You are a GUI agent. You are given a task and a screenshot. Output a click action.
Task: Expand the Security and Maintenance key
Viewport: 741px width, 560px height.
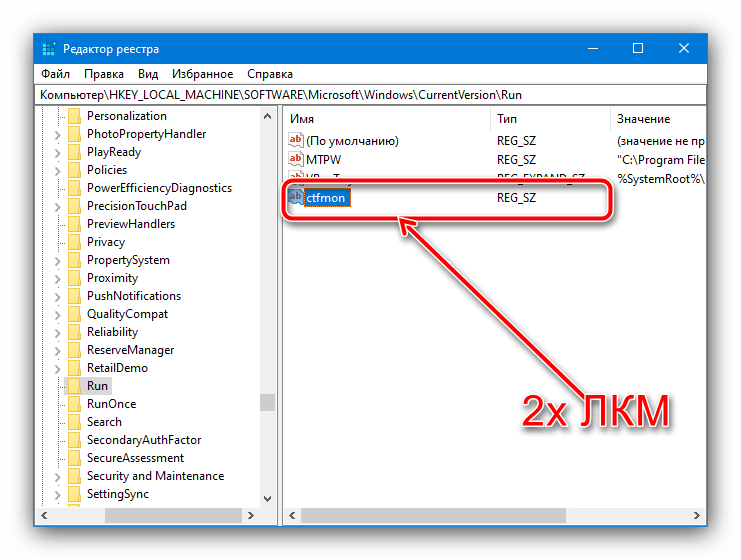tap(57, 477)
